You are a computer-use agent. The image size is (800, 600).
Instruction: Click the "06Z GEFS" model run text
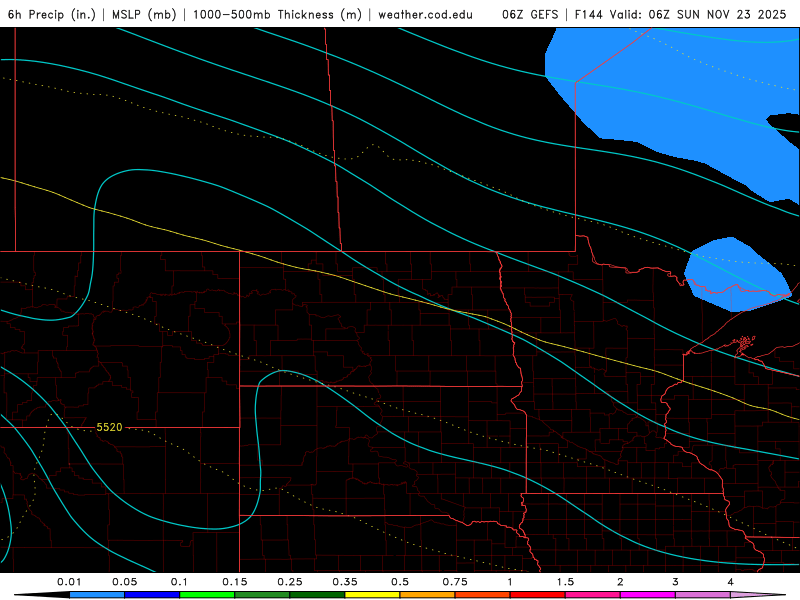click(x=530, y=14)
